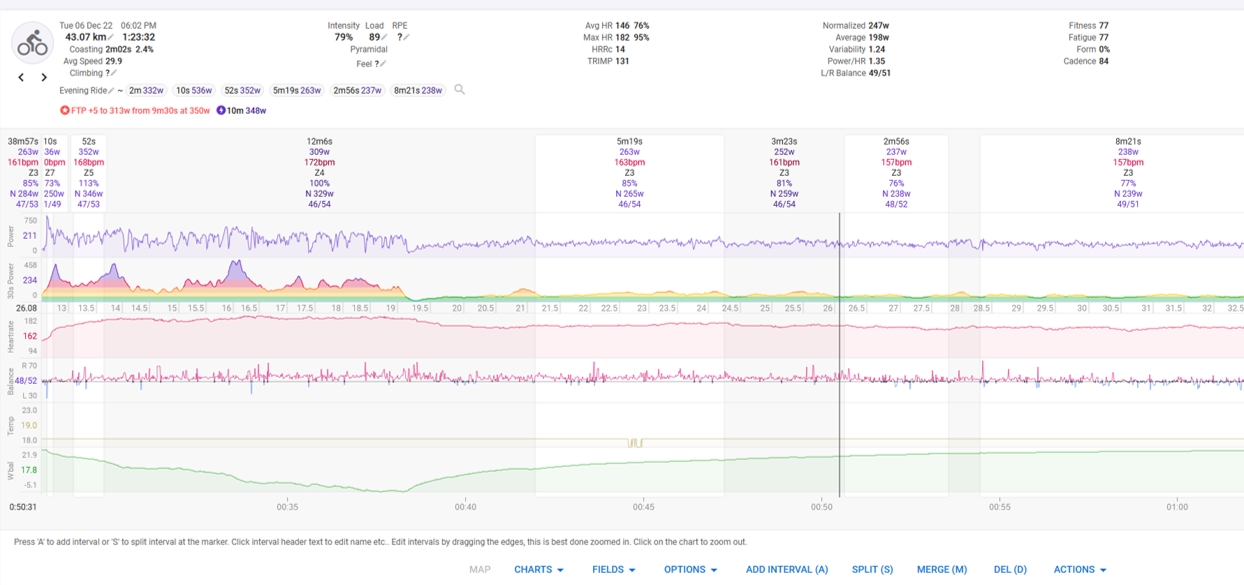Open the ACTIONS menu
Screen dimensions: 1244x585
(1080, 569)
